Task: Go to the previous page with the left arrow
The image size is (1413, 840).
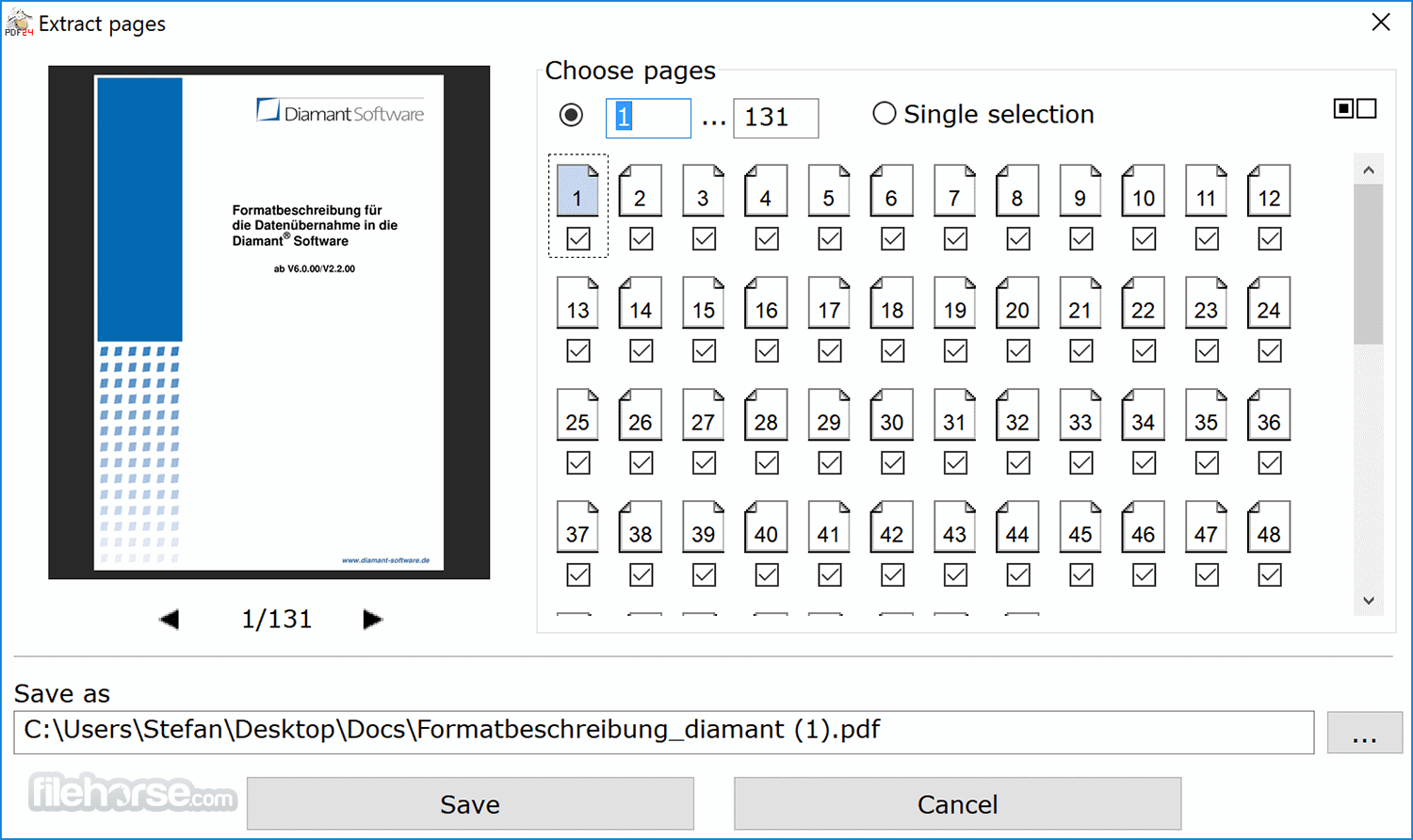Action: pyautogui.click(x=170, y=619)
